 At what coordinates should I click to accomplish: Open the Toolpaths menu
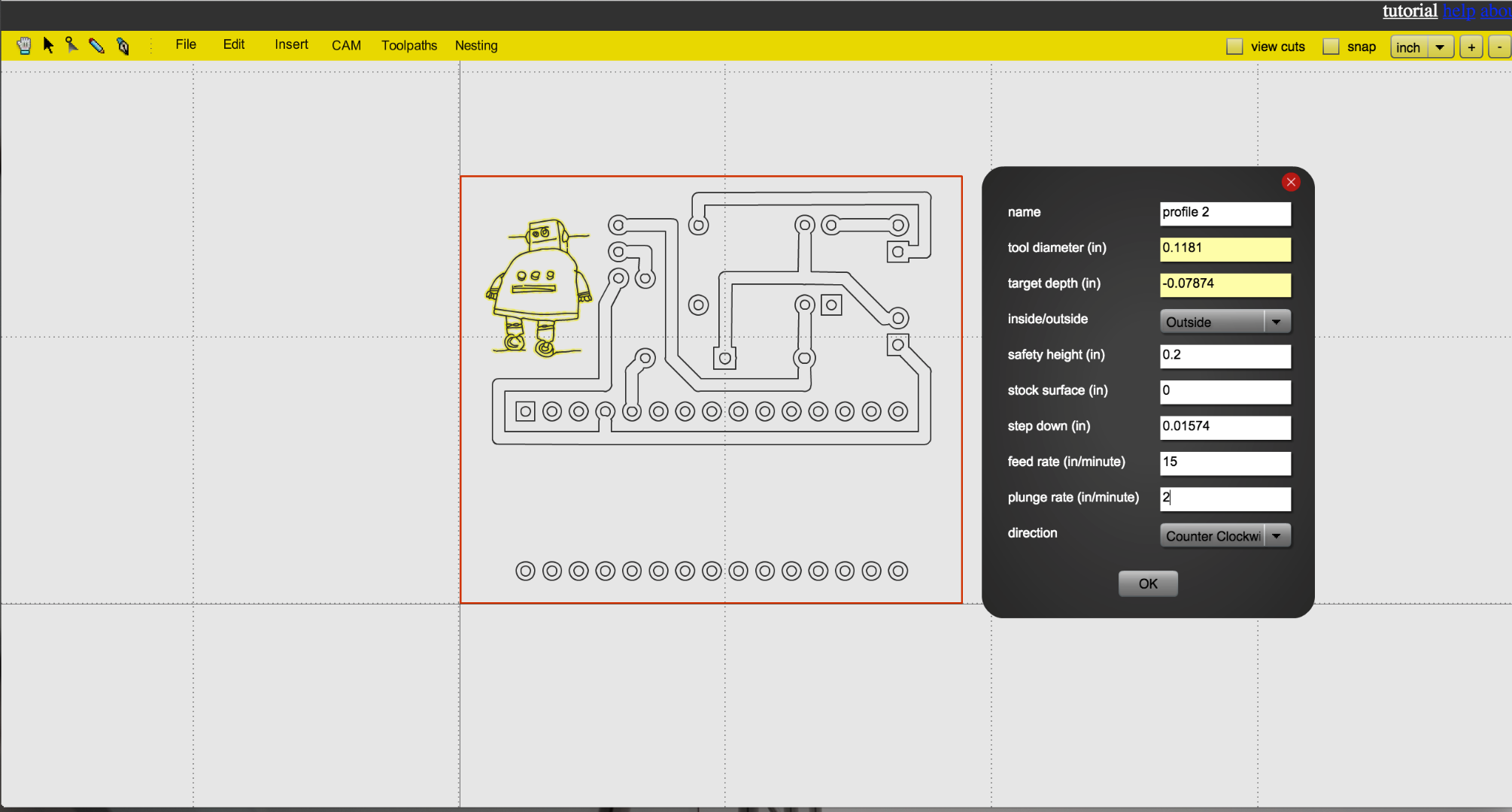[x=408, y=45]
